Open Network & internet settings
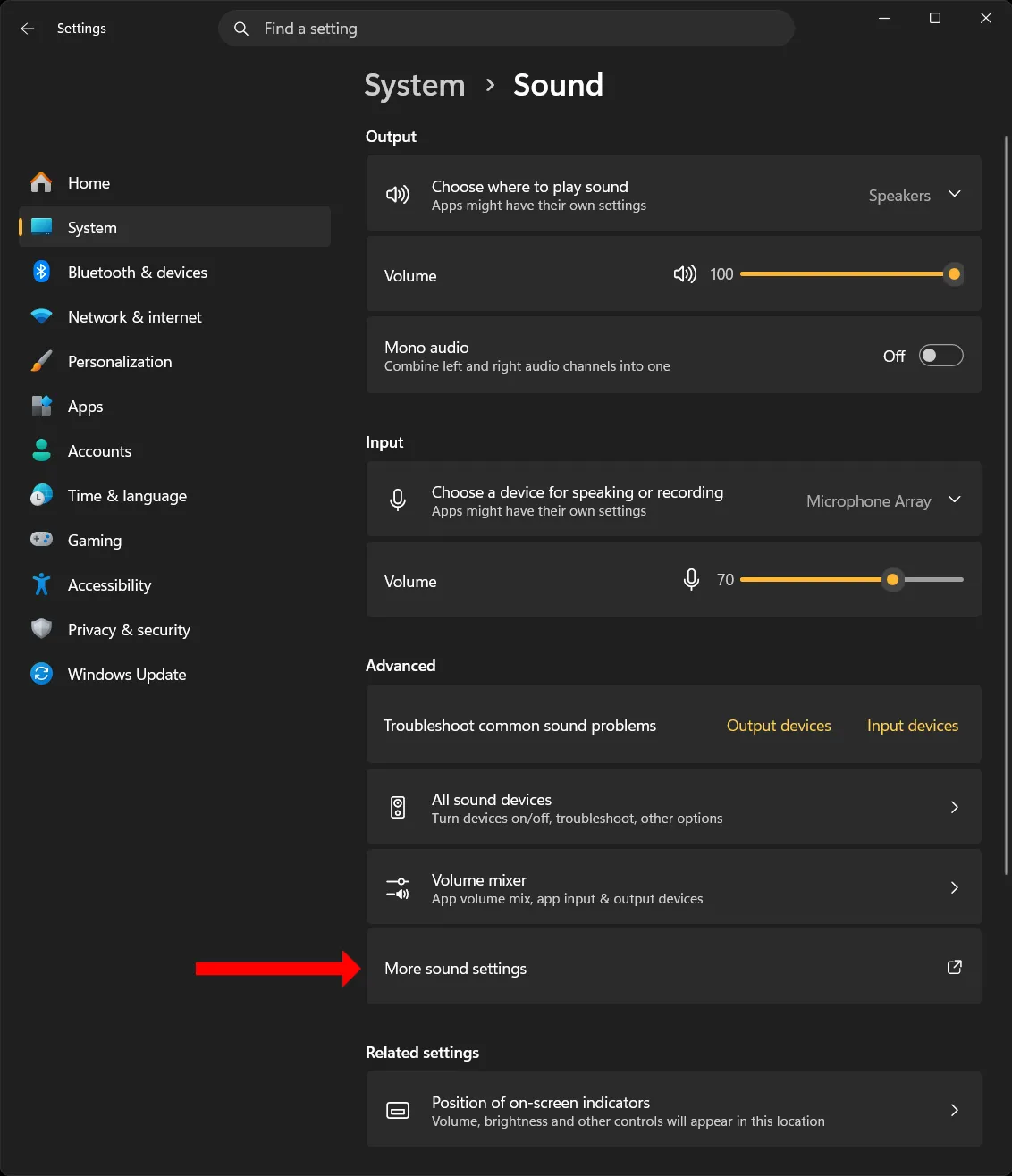The height and width of the screenshot is (1176, 1012). click(x=174, y=316)
